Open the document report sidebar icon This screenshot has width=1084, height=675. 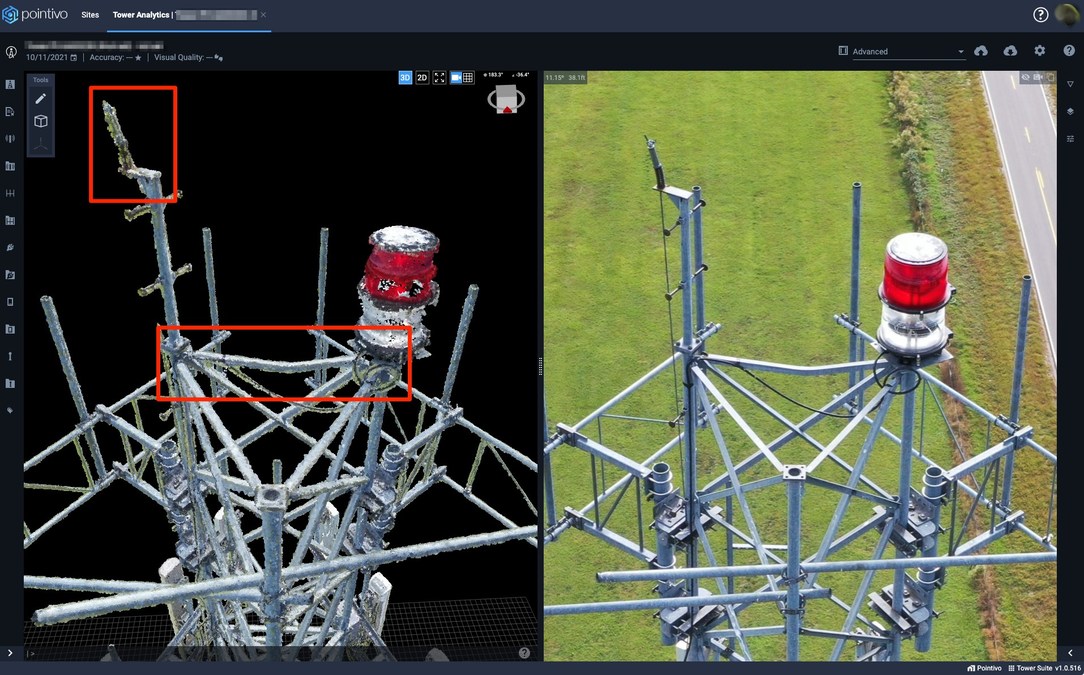tap(10, 111)
